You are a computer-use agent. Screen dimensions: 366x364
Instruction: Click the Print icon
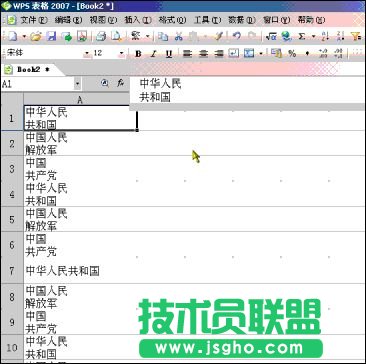coord(101,36)
